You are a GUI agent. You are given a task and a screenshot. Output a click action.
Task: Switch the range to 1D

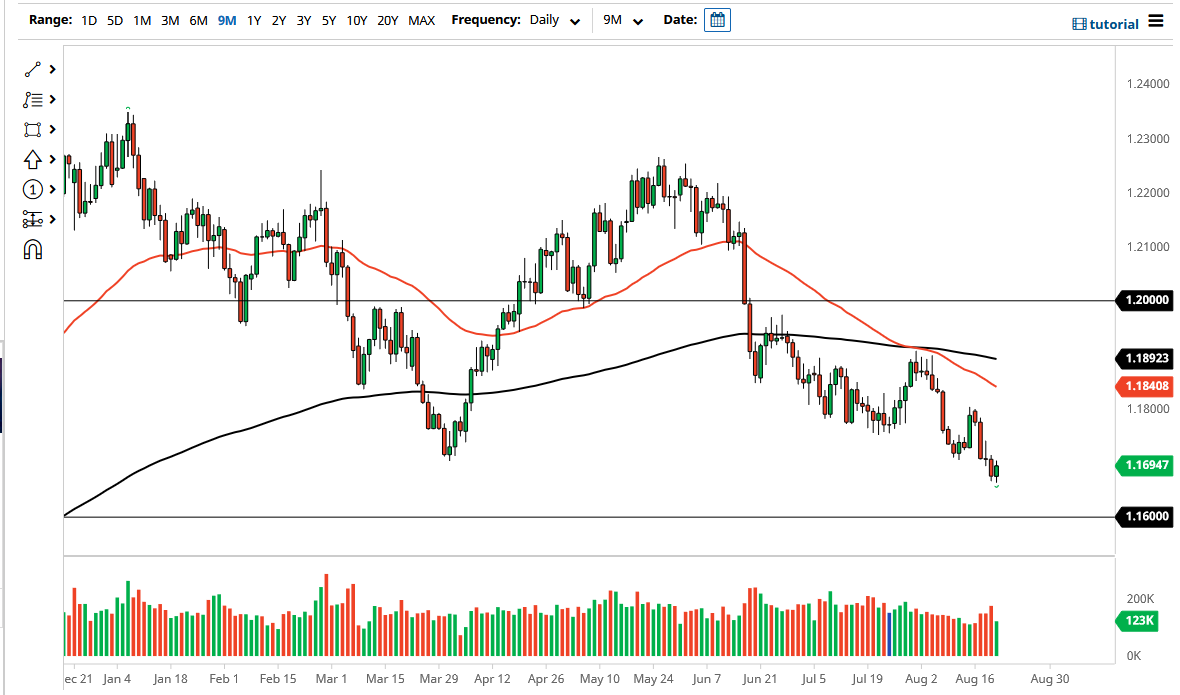[x=89, y=20]
